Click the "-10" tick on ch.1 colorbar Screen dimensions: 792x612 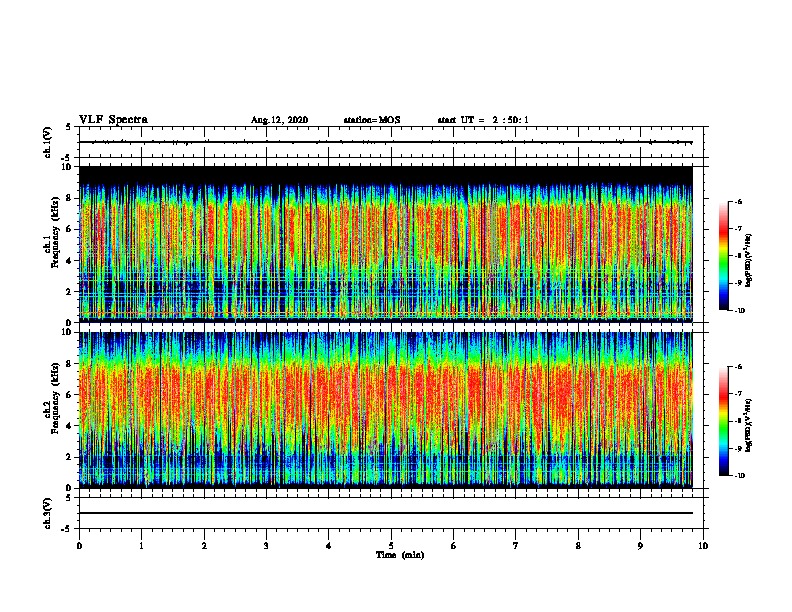(x=740, y=311)
